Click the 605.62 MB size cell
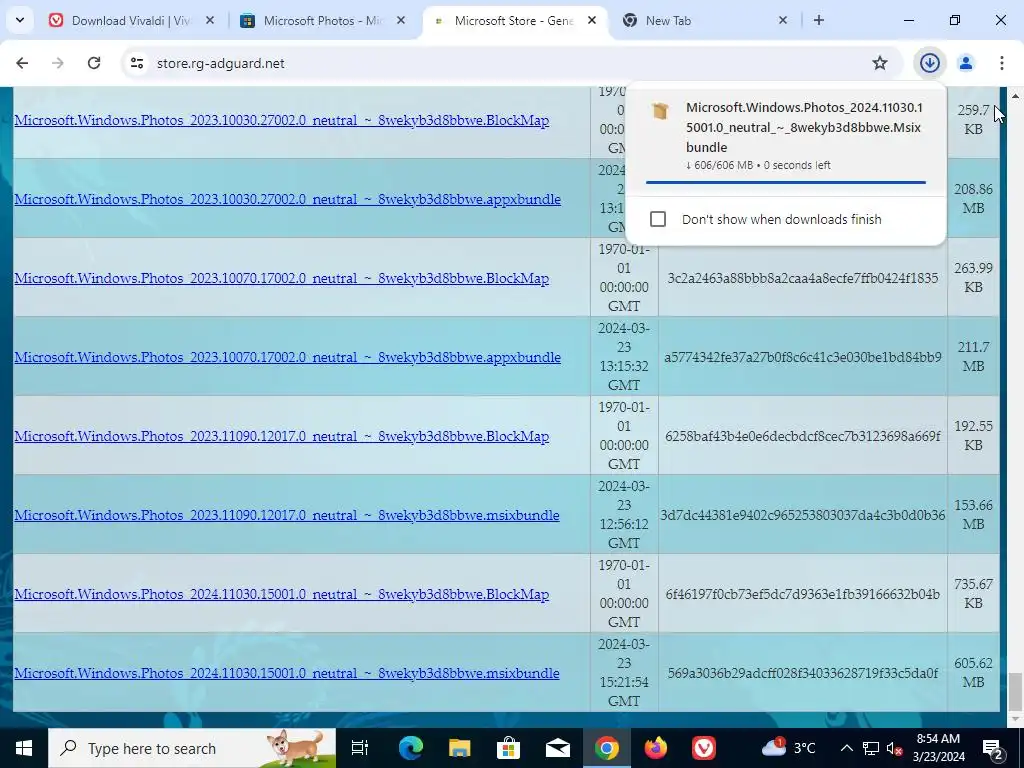1024x768 pixels. tap(973, 673)
